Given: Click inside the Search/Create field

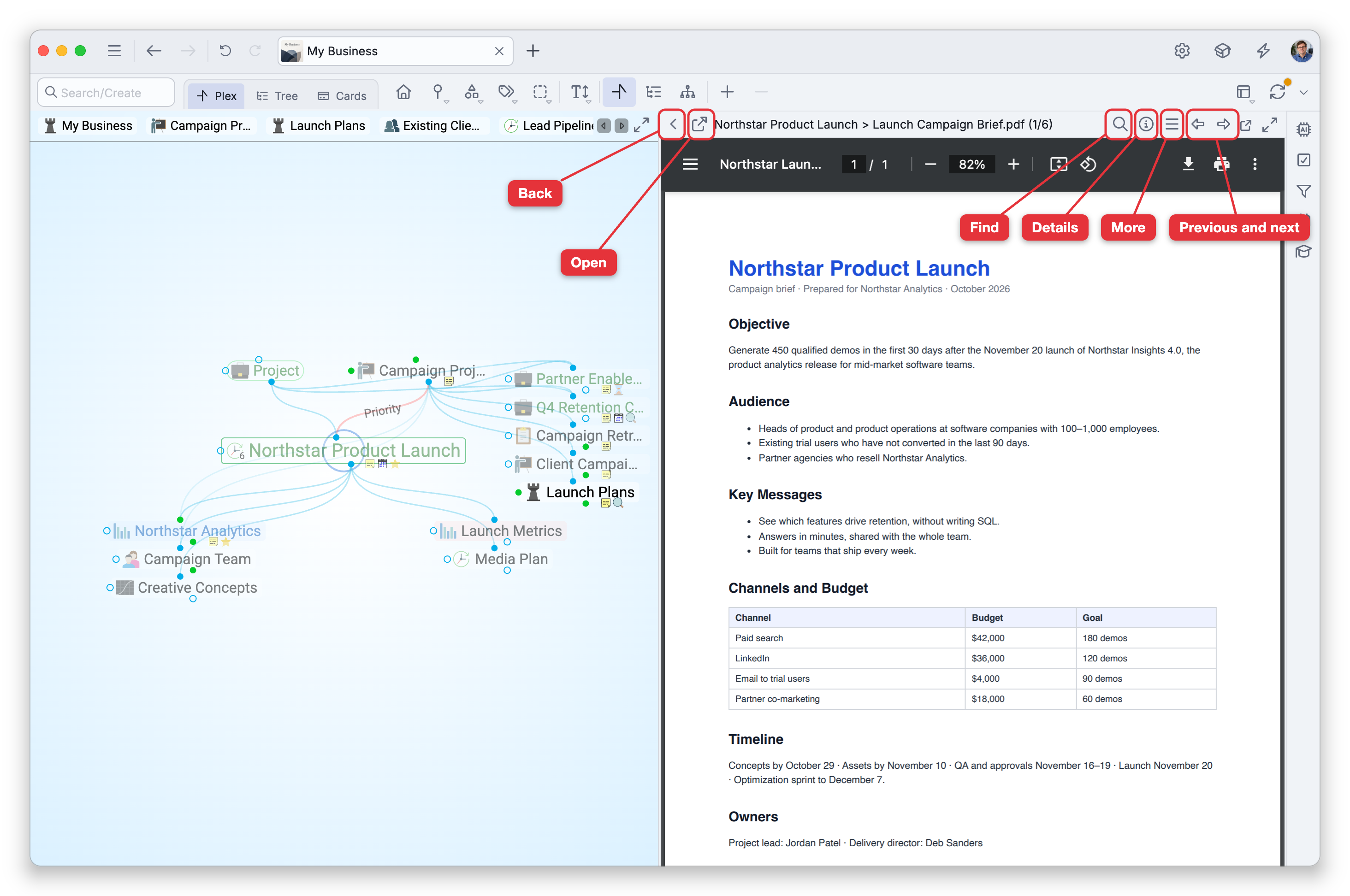Looking at the screenshot, I should tap(107, 93).
